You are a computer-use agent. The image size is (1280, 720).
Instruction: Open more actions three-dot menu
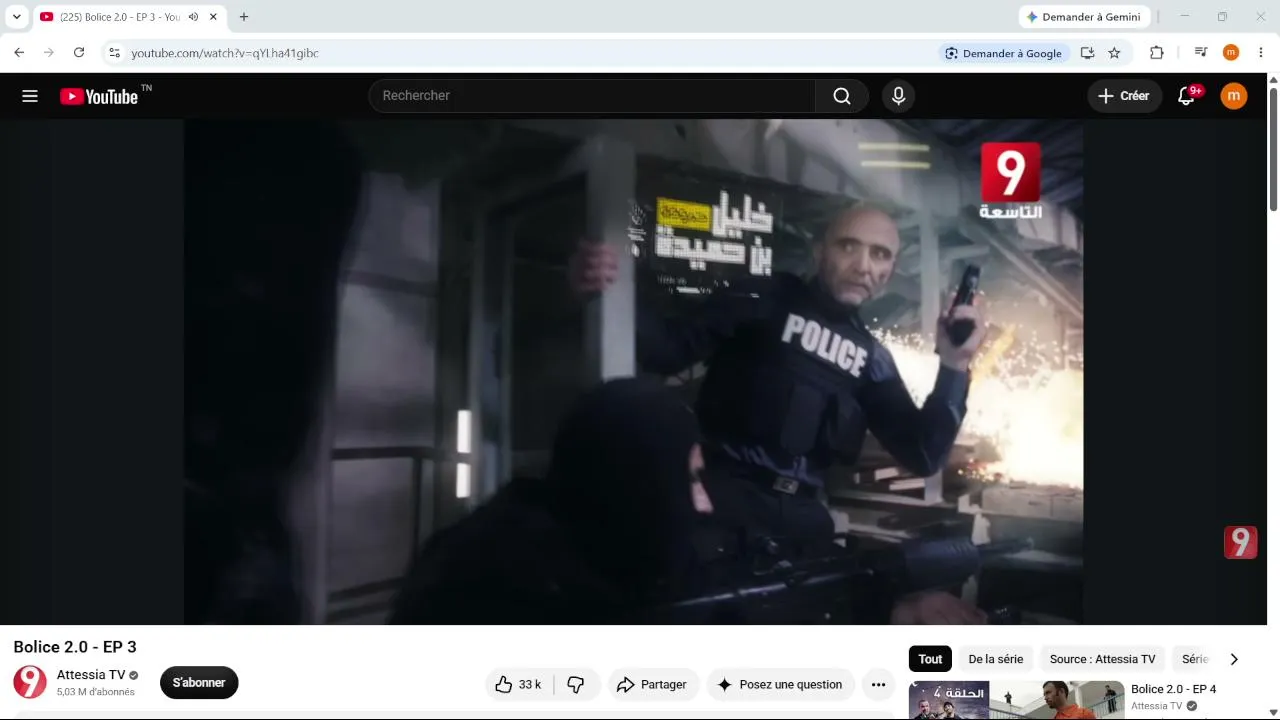(878, 685)
